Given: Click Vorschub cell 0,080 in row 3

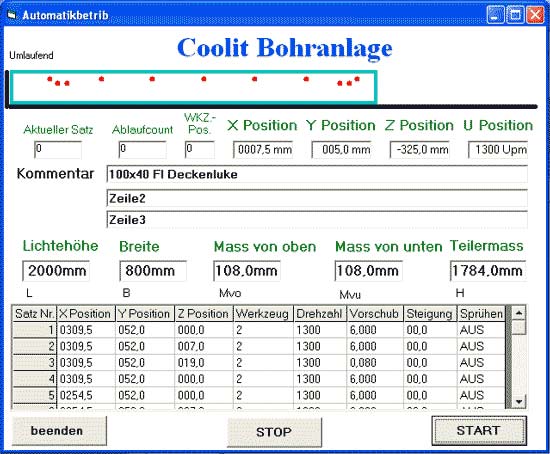Looking at the screenshot, I should click(375, 362).
